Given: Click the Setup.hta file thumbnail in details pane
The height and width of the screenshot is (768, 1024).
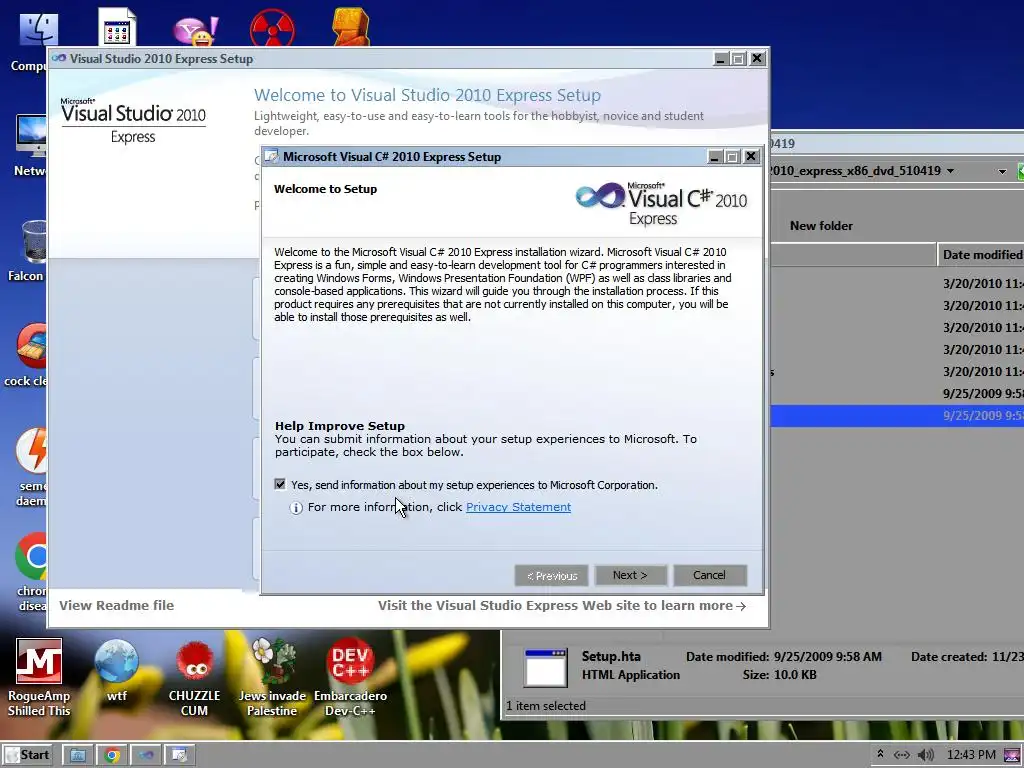Looking at the screenshot, I should tap(545, 667).
